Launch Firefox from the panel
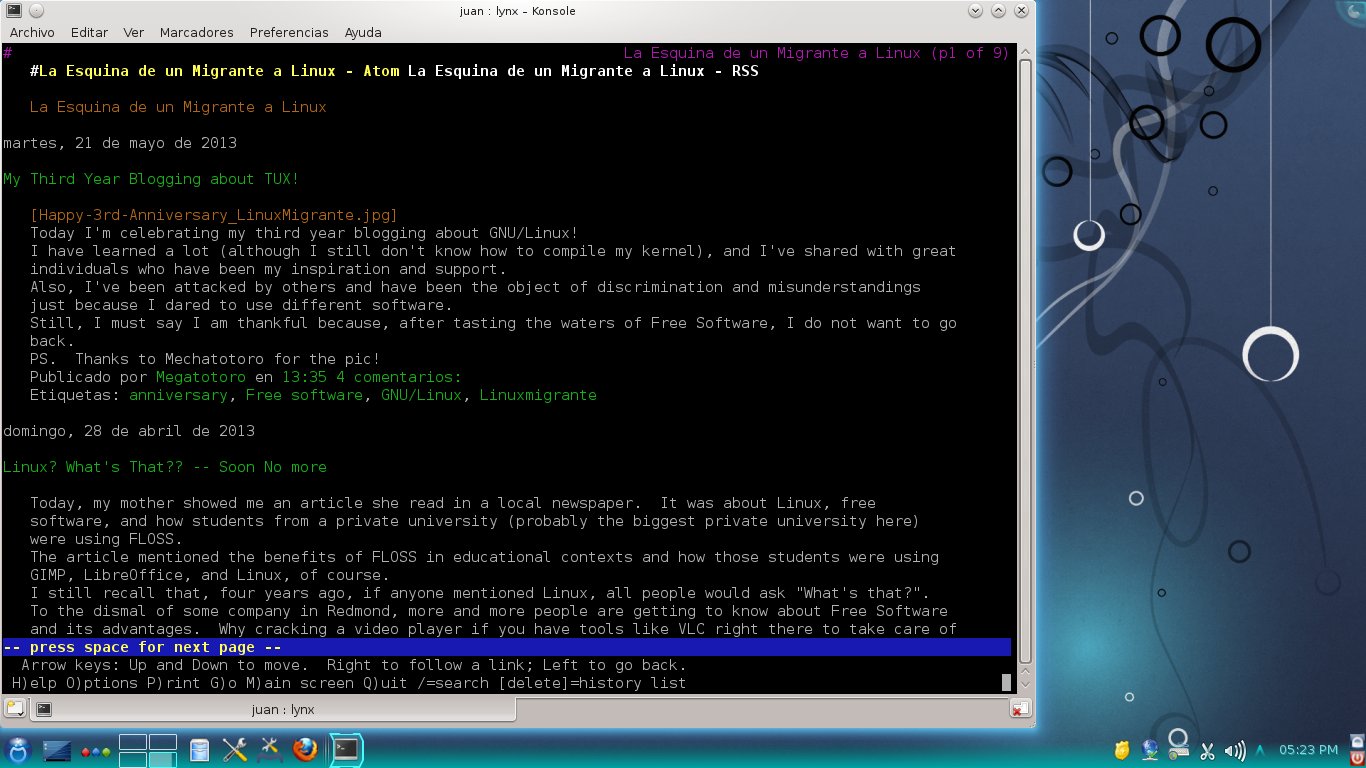The image size is (1366, 768). (x=305, y=749)
